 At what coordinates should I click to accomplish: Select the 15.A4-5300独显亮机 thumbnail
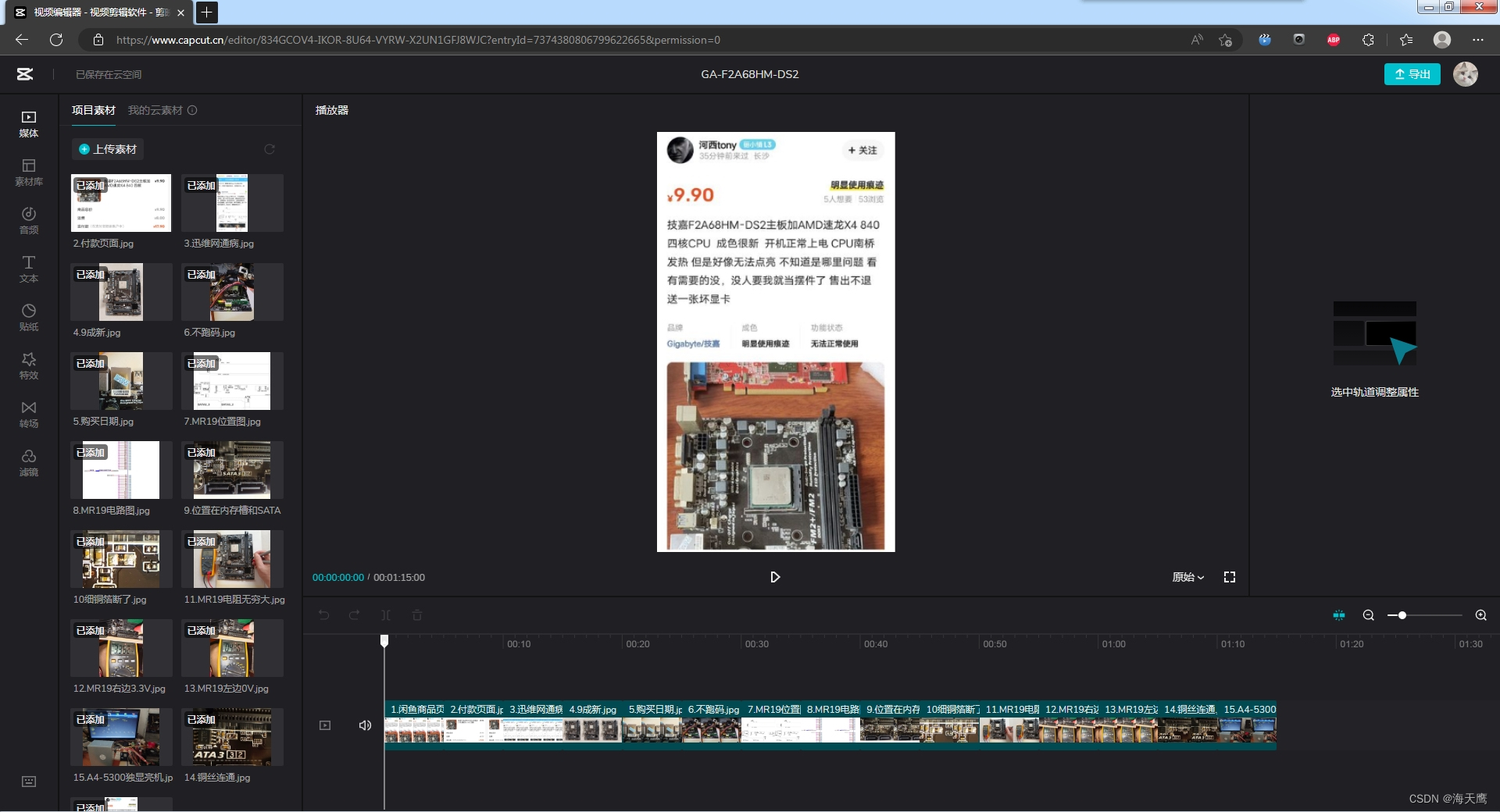pos(121,737)
